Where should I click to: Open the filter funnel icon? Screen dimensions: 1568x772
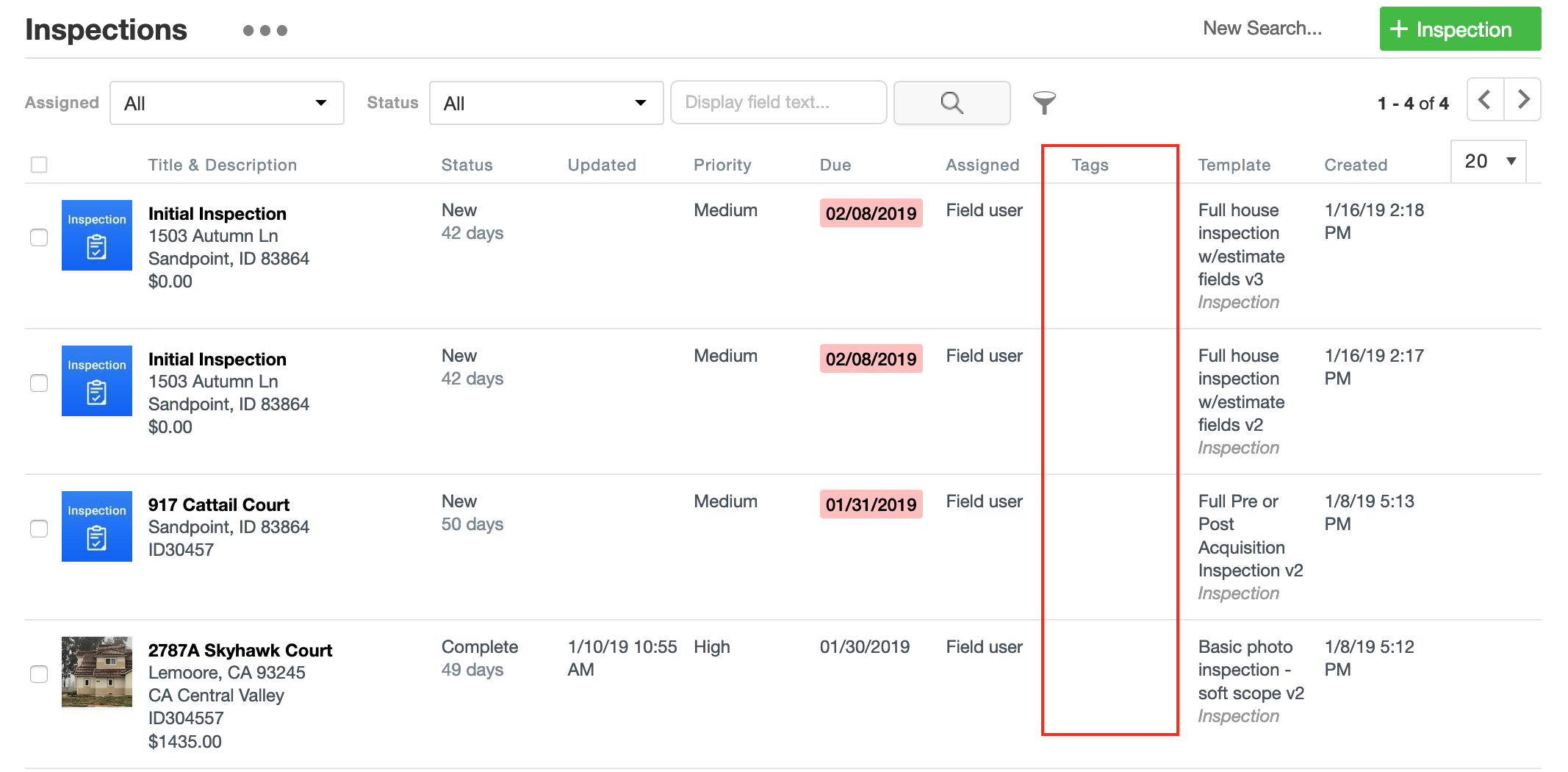pos(1045,103)
